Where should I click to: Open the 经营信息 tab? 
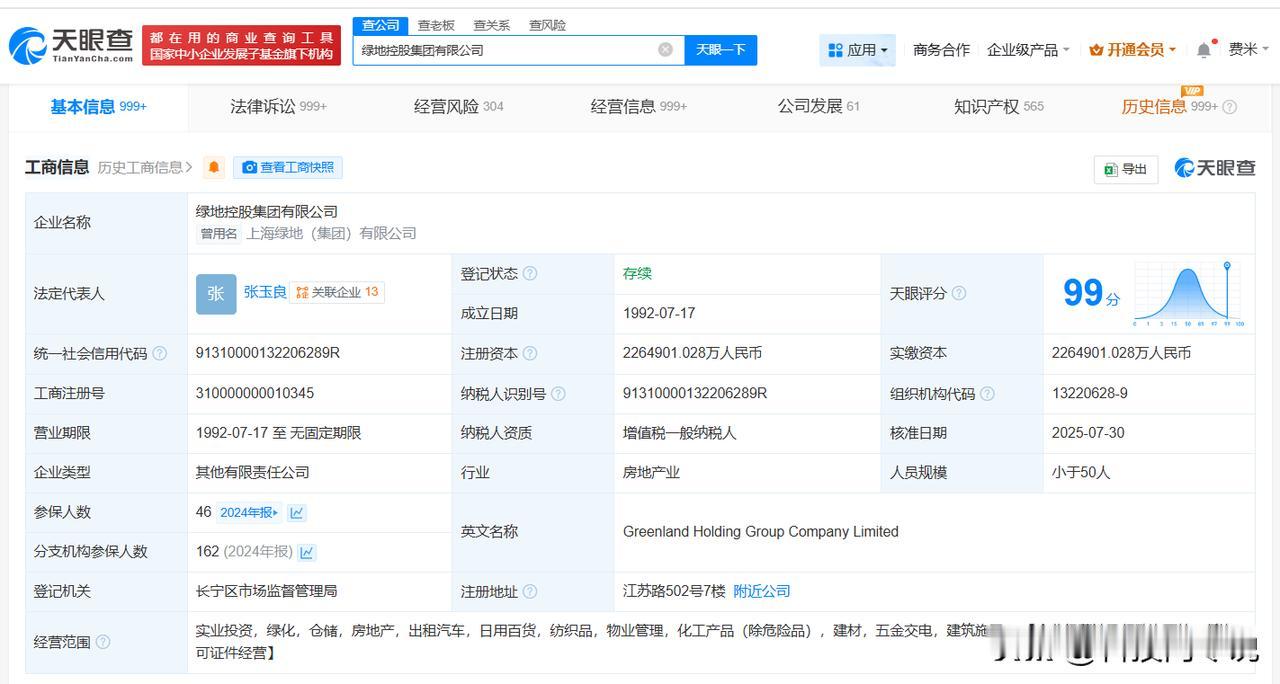(x=638, y=107)
